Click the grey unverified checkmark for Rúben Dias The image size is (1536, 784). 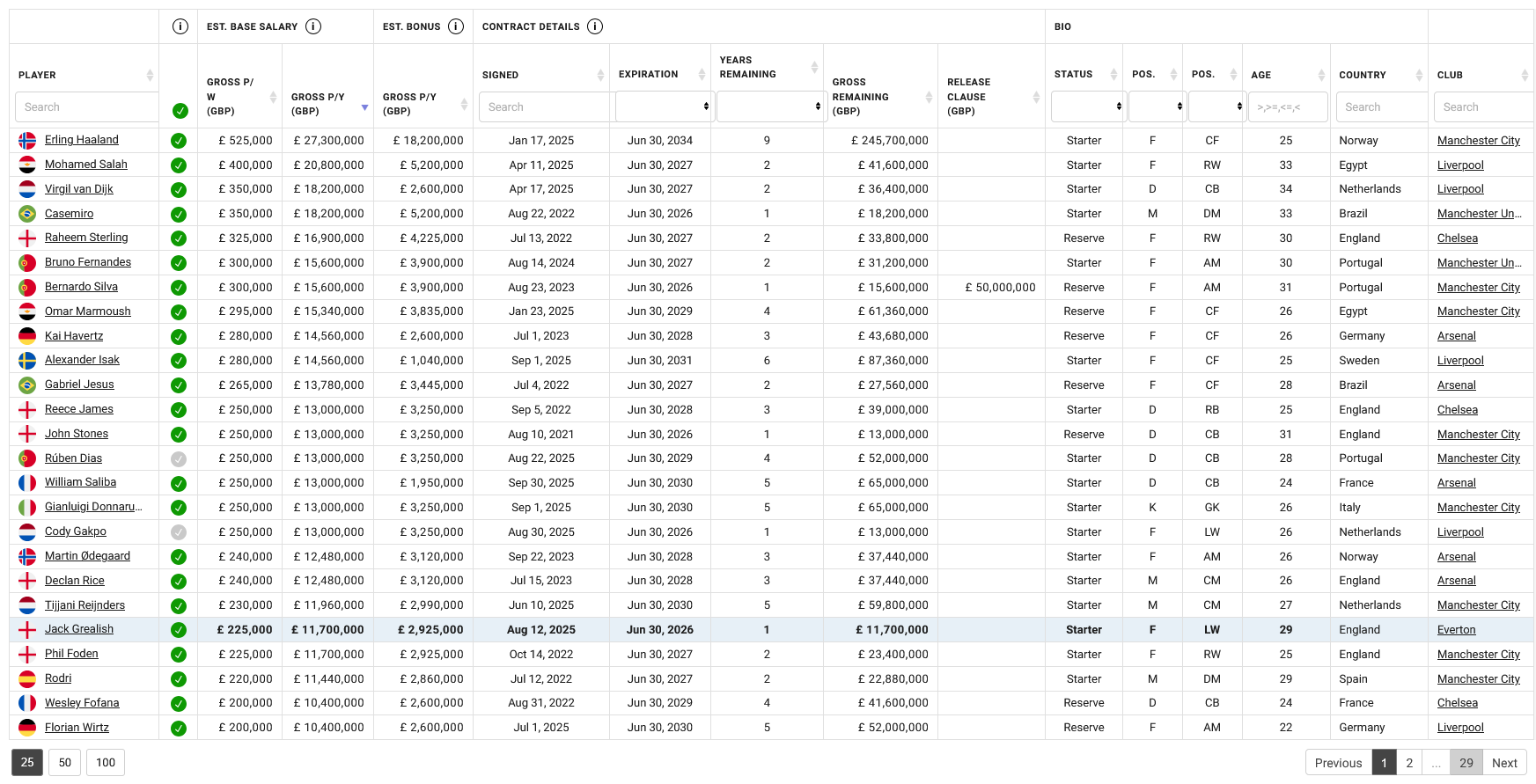click(179, 458)
